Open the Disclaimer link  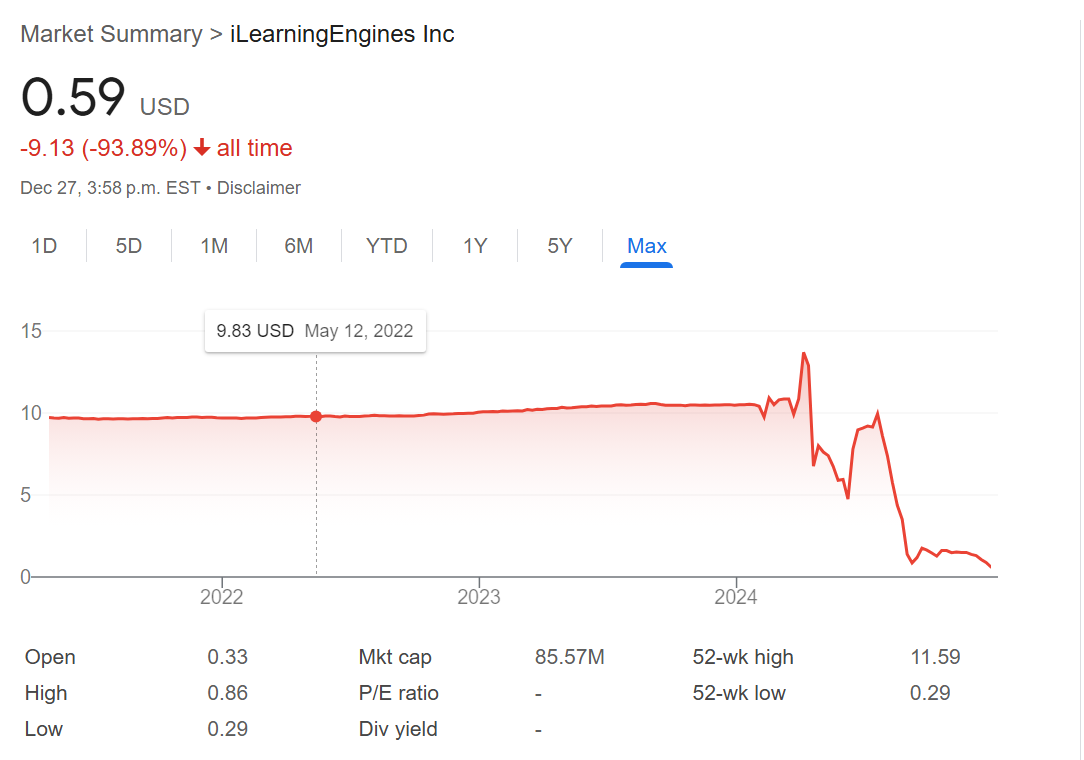click(259, 188)
